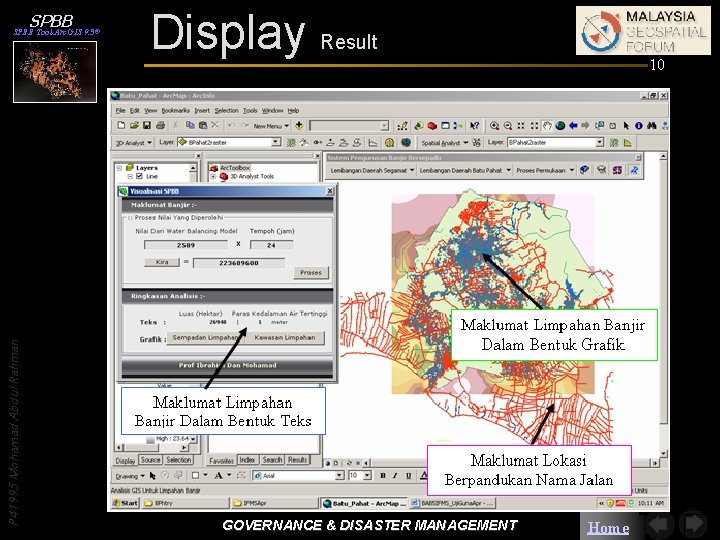Screen dimensions: 720x540
Task: Click the Proses button
Action: (311, 273)
